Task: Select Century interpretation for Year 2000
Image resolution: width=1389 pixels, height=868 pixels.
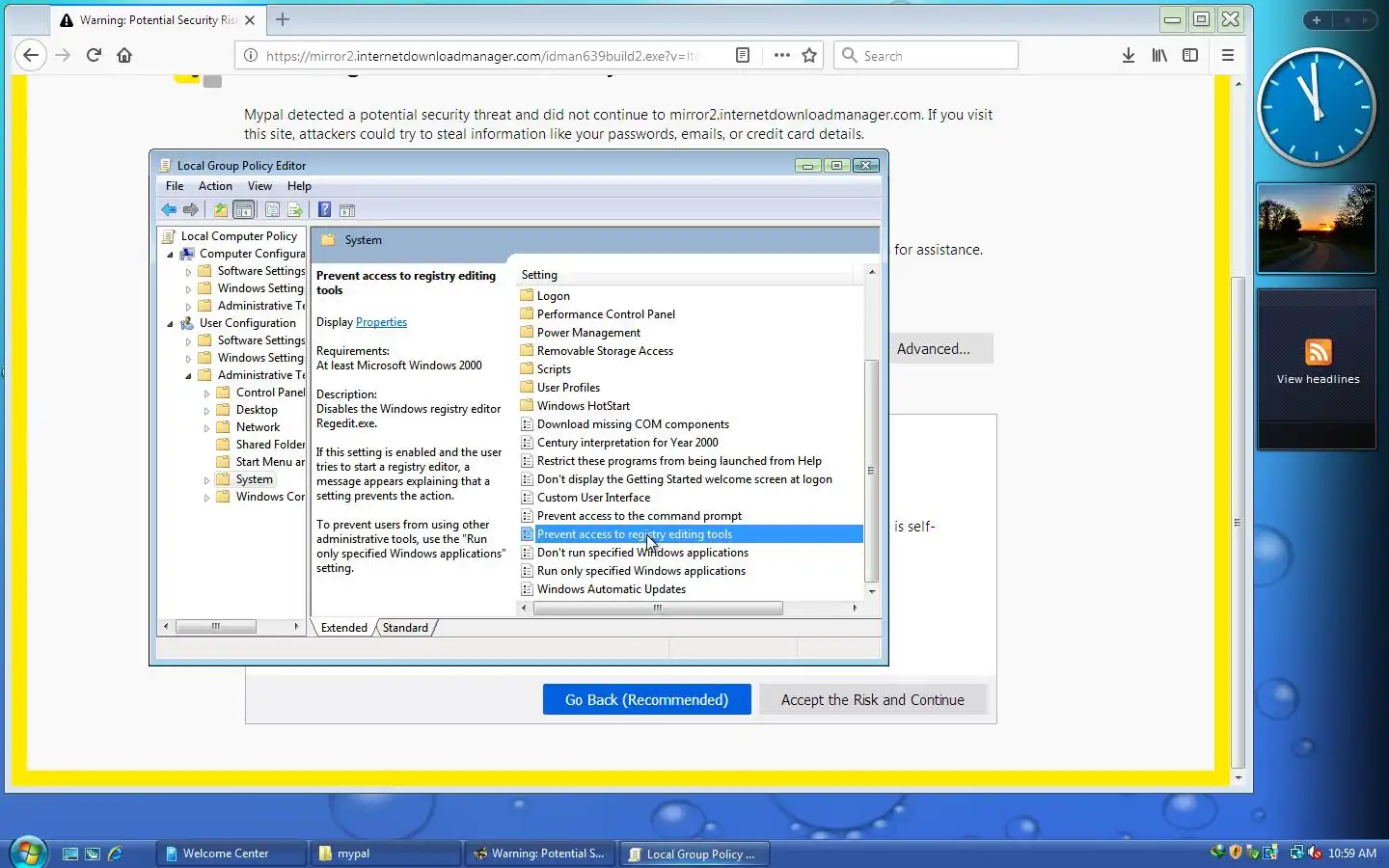Action: click(x=627, y=443)
